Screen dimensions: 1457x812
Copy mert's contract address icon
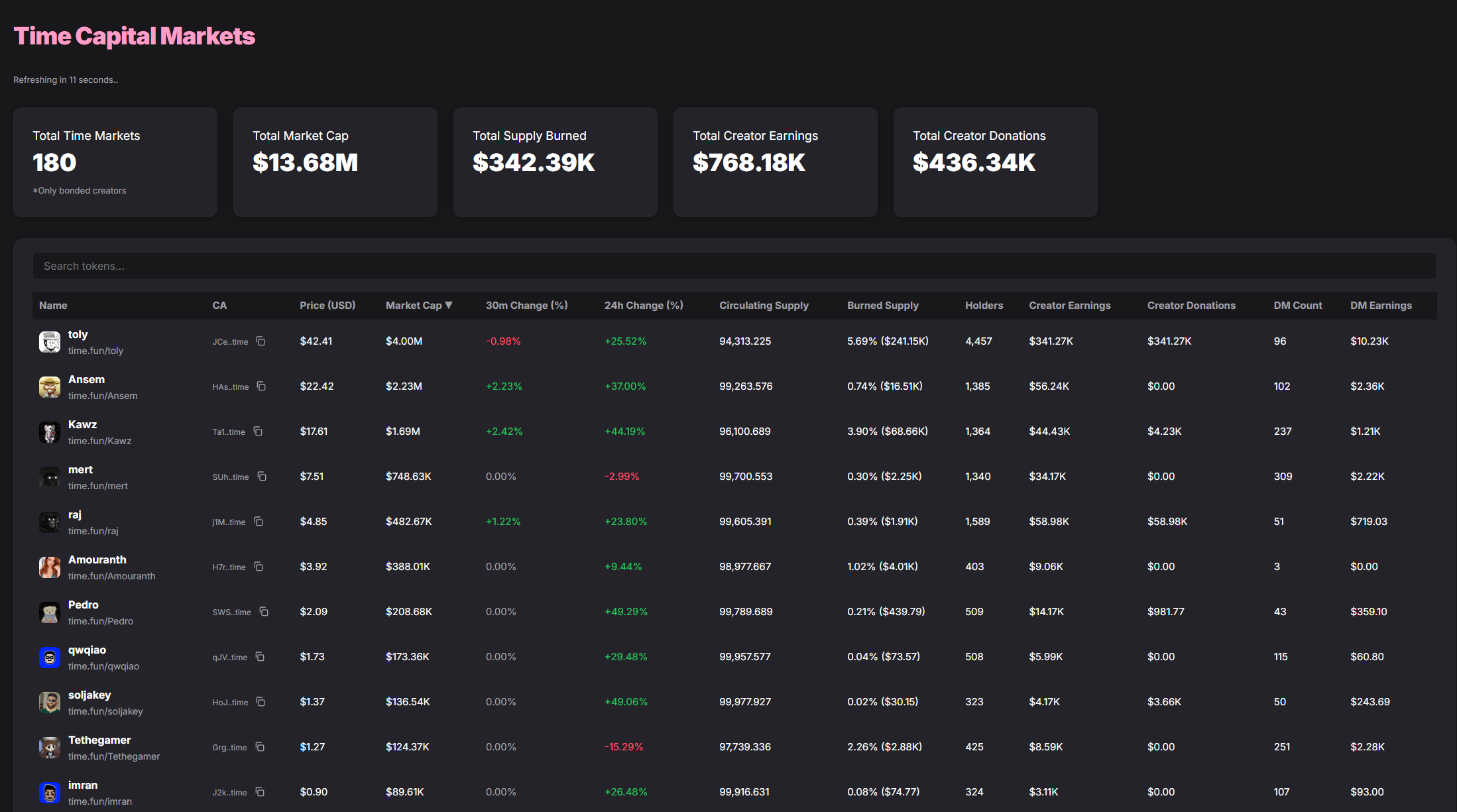262,477
